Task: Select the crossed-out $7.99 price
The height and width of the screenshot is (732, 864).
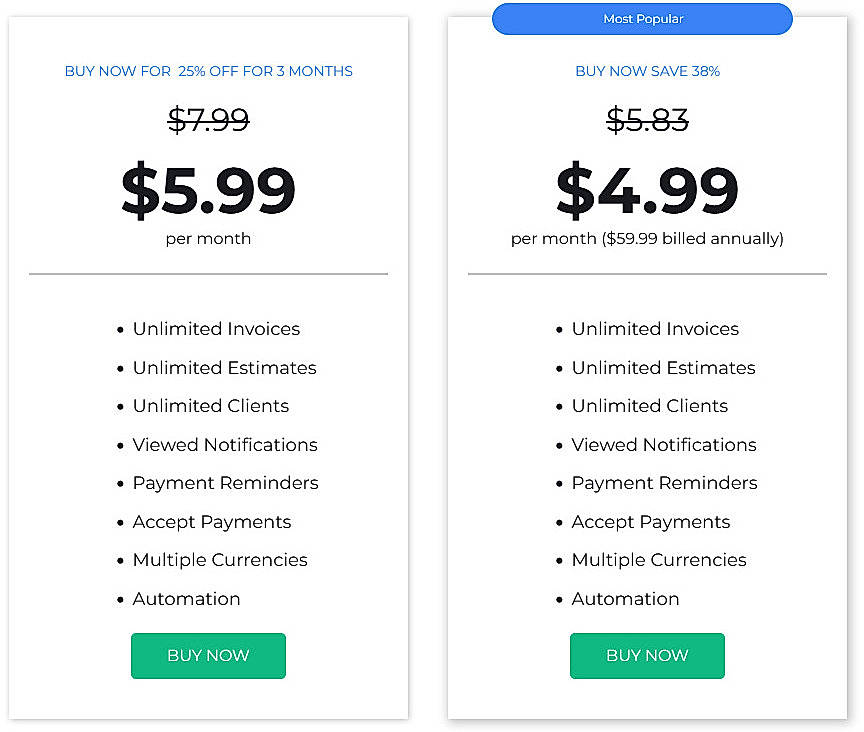Action: 208,120
